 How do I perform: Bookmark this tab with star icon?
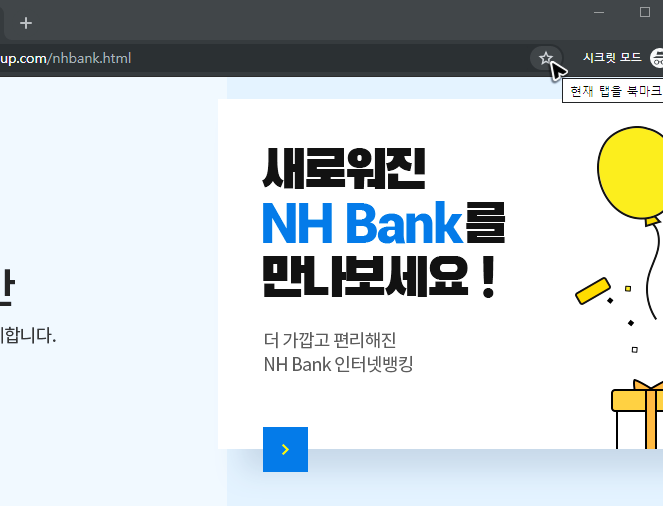click(546, 58)
